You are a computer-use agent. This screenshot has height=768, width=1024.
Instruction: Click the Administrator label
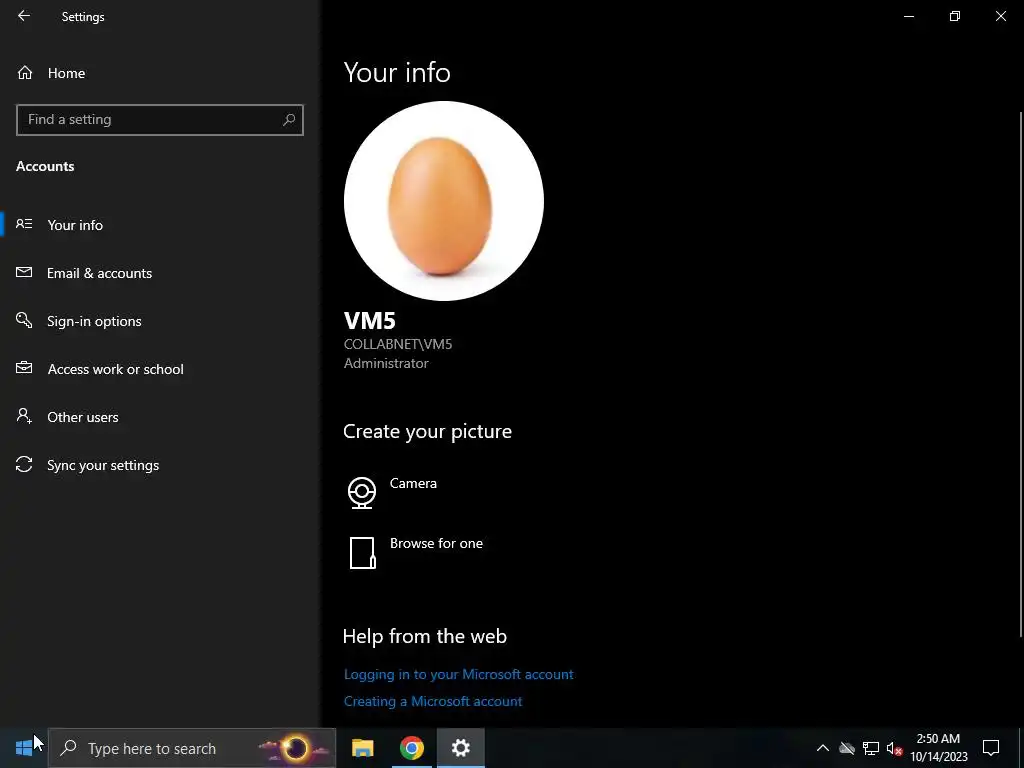point(386,363)
